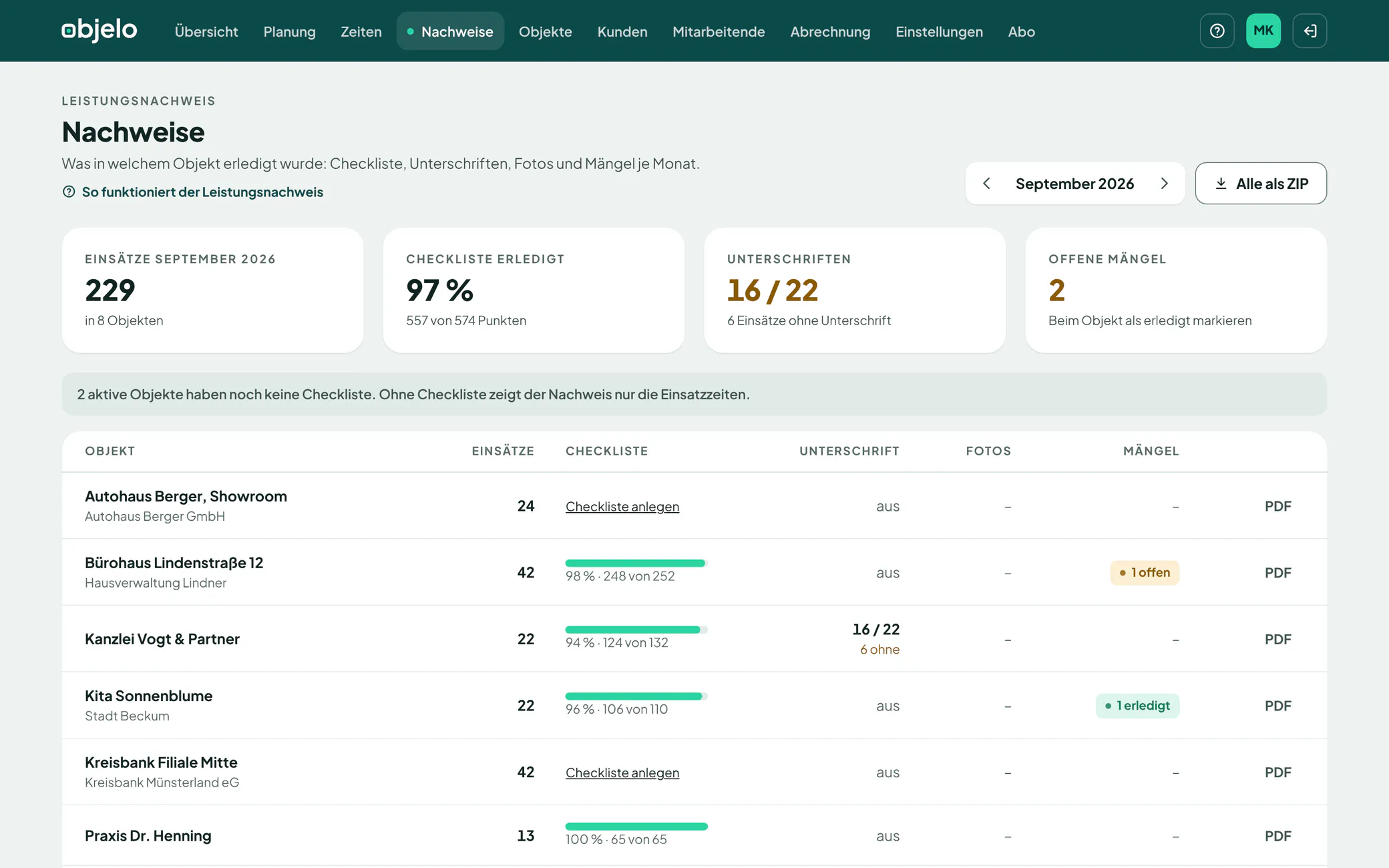Download all as ZIP
This screenshot has height=868, width=1389.
point(1261,184)
